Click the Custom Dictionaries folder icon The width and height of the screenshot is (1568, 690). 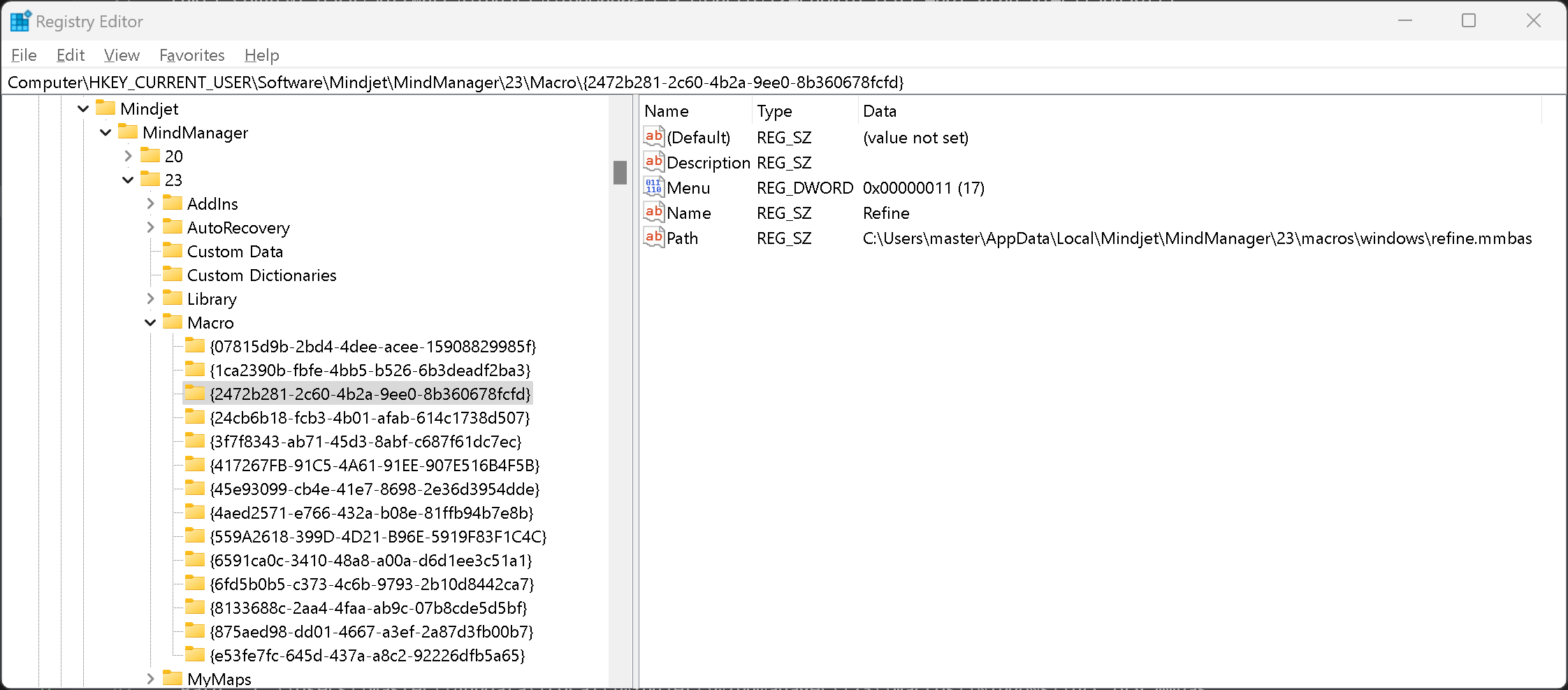[x=173, y=274]
